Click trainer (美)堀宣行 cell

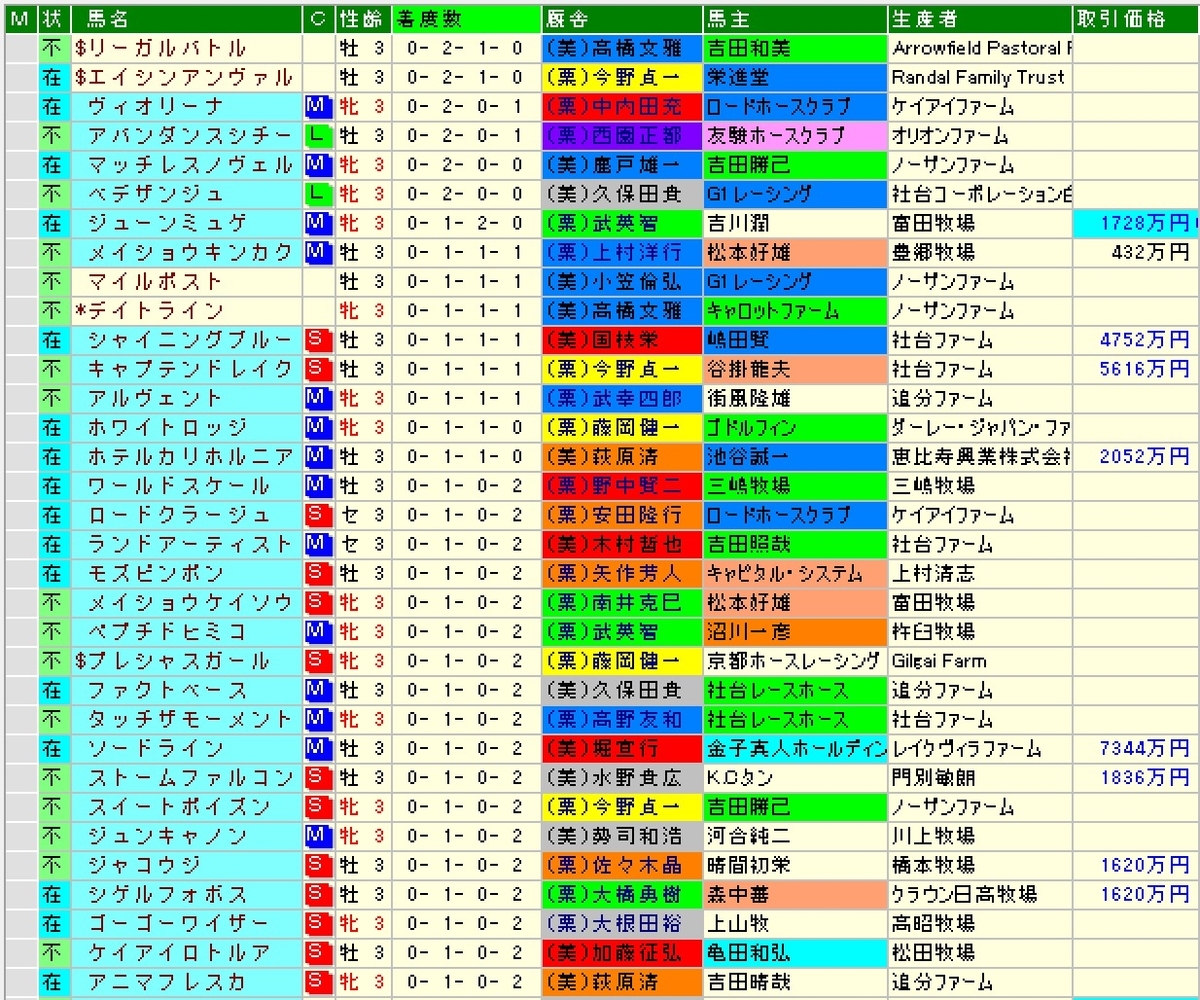[620, 749]
